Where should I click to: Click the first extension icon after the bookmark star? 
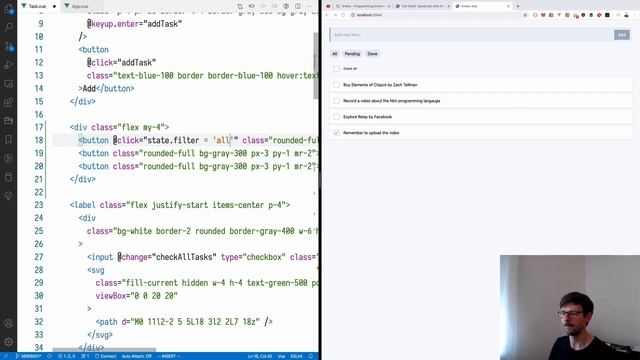pyautogui.click(x=535, y=15)
